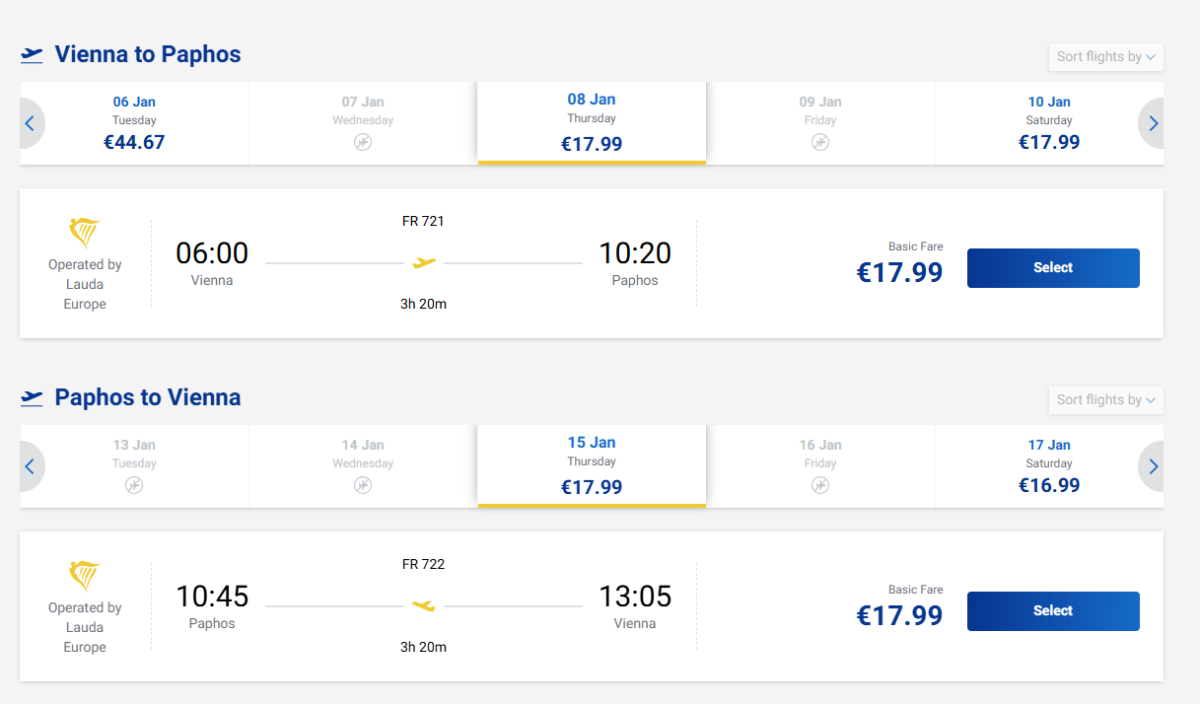Image resolution: width=1200 pixels, height=704 pixels.
Task: Open Sort flights by for Paphos to Vienna
Action: coord(1106,400)
